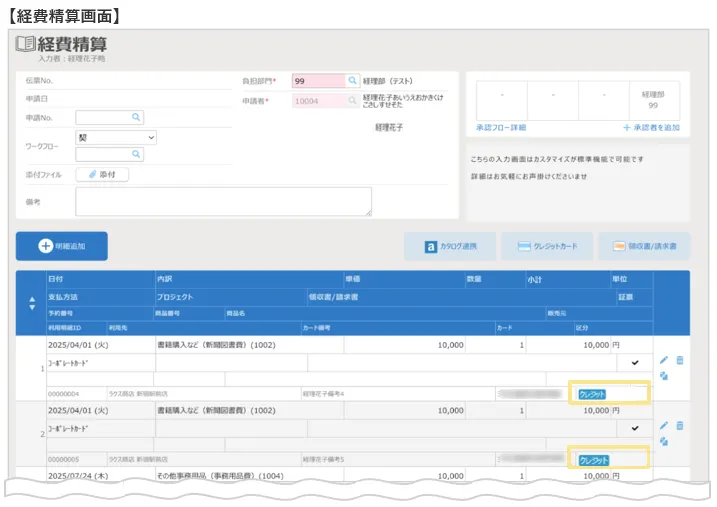Screen dimensions: 717x507
Task: Click the 明細追加 button
Action: [62, 246]
